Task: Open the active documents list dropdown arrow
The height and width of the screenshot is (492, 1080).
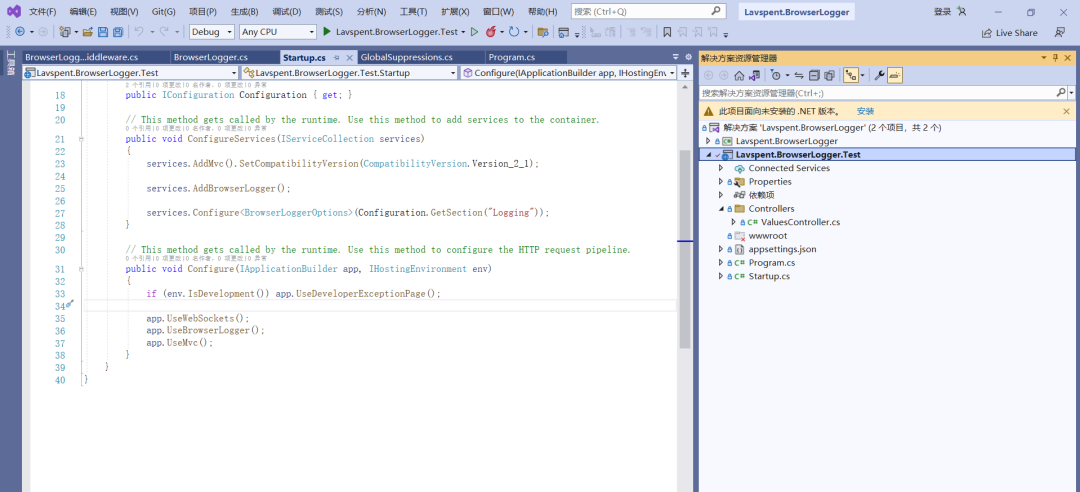Action: coord(676,57)
